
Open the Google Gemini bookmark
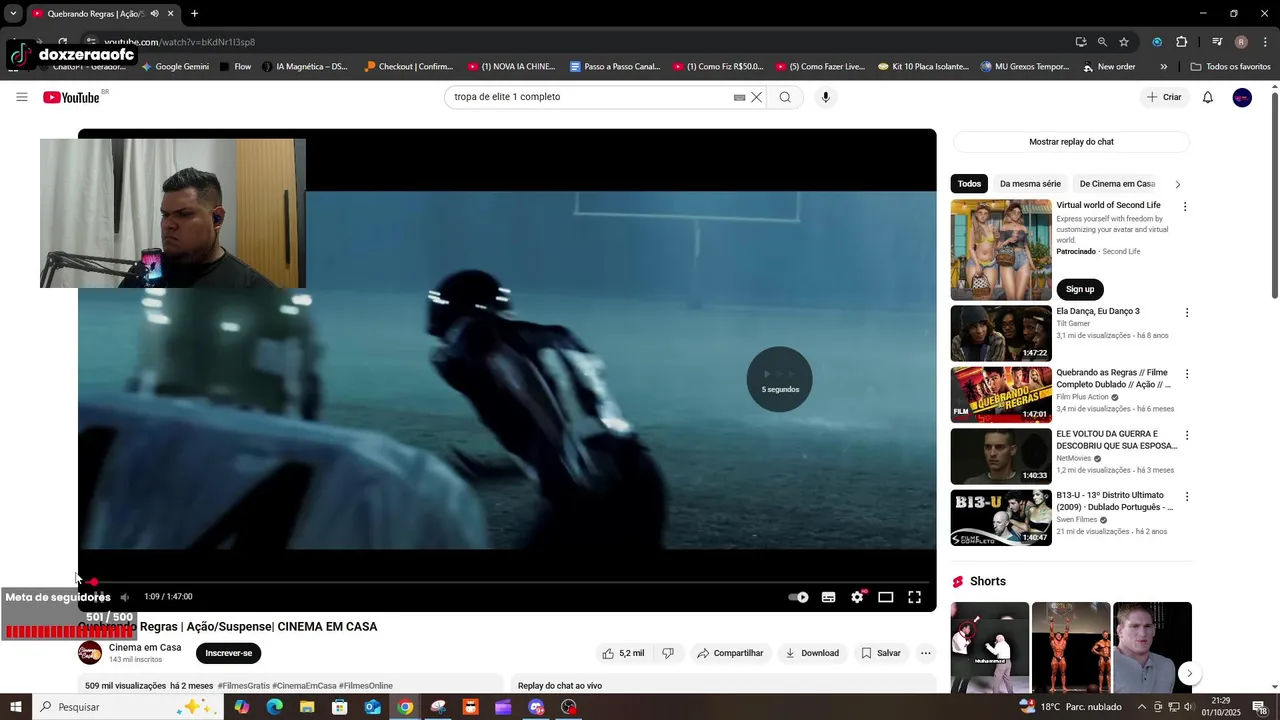pyautogui.click(x=175, y=67)
